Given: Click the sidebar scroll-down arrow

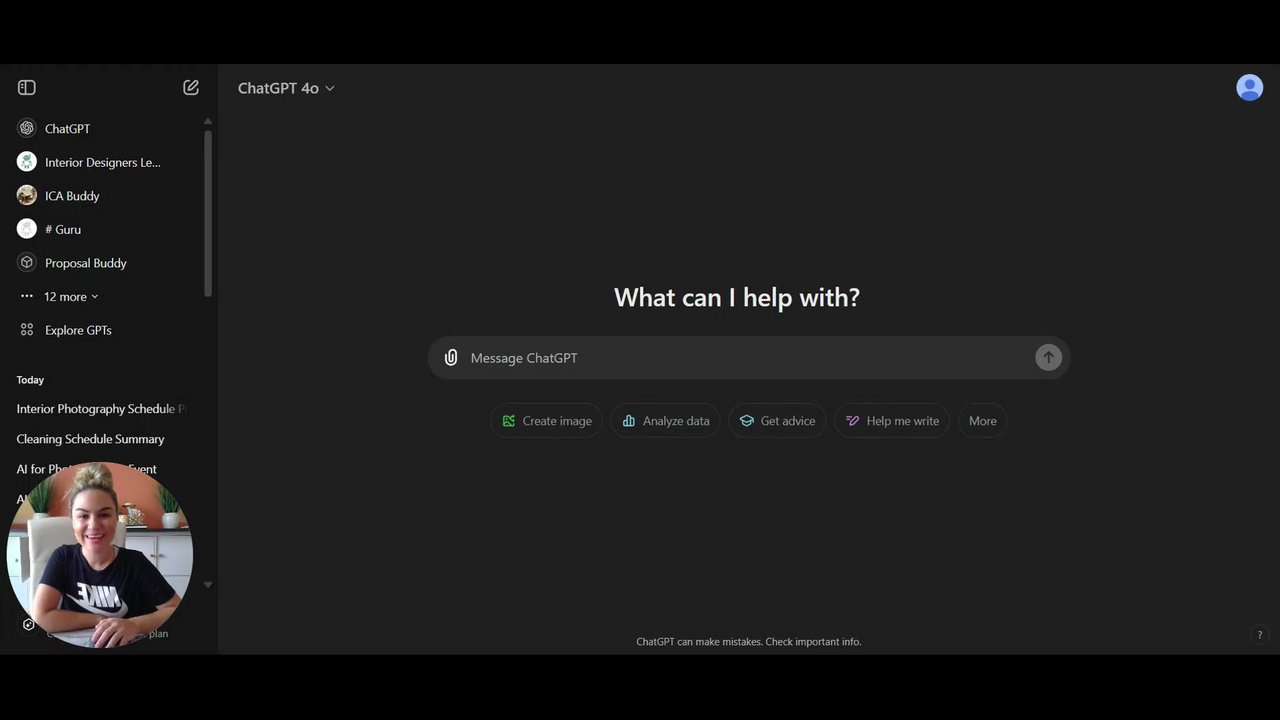Looking at the screenshot, I should [208, 585].
